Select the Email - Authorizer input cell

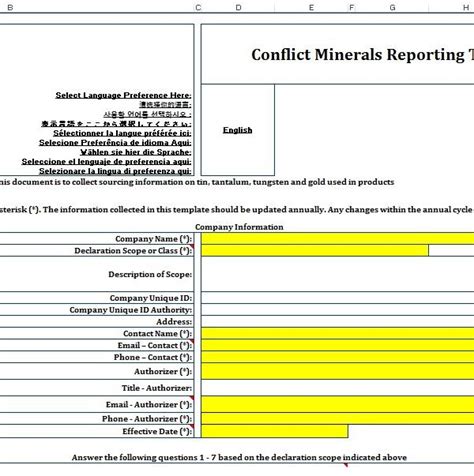coord(338,404)
